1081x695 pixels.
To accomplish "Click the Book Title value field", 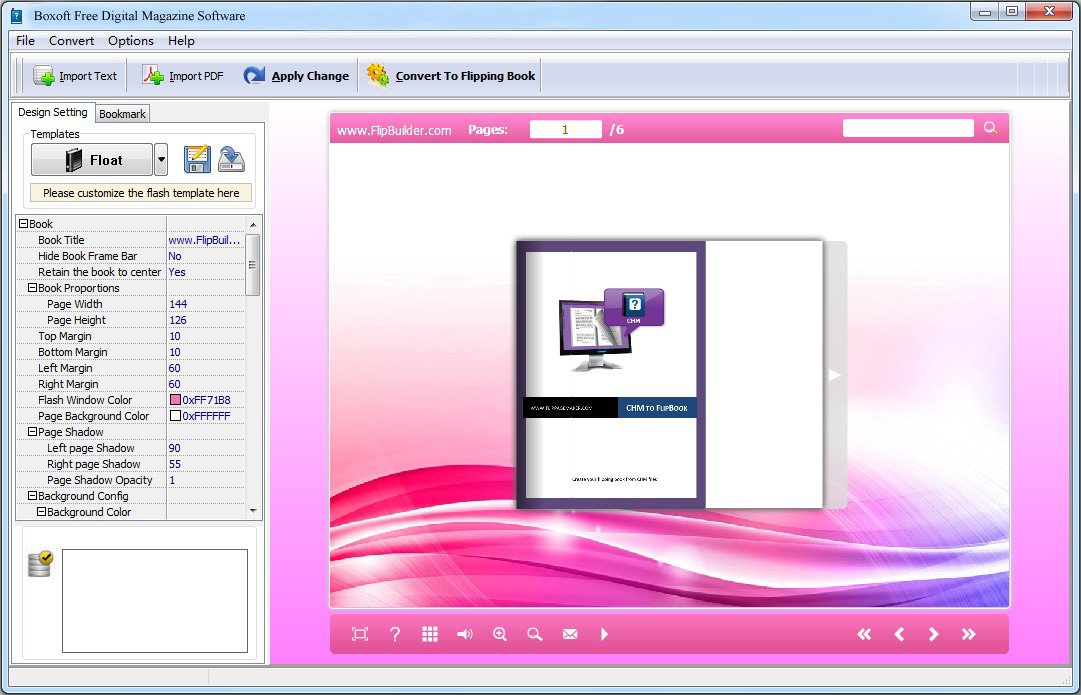I will pos(205,240).
